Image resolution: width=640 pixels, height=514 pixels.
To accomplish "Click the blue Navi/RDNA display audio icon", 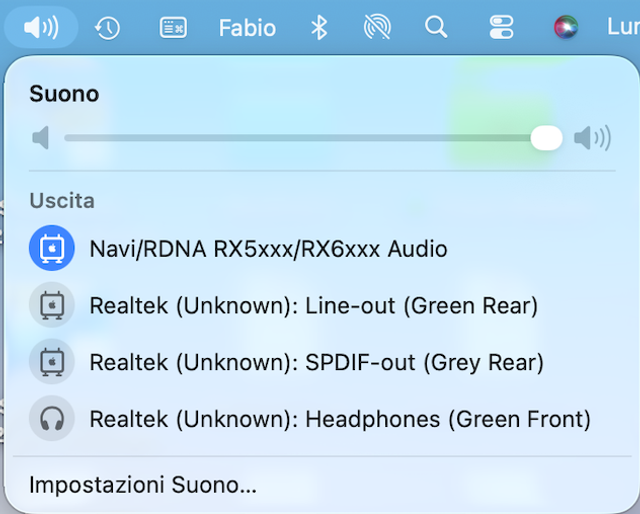I will pos(52,248).
